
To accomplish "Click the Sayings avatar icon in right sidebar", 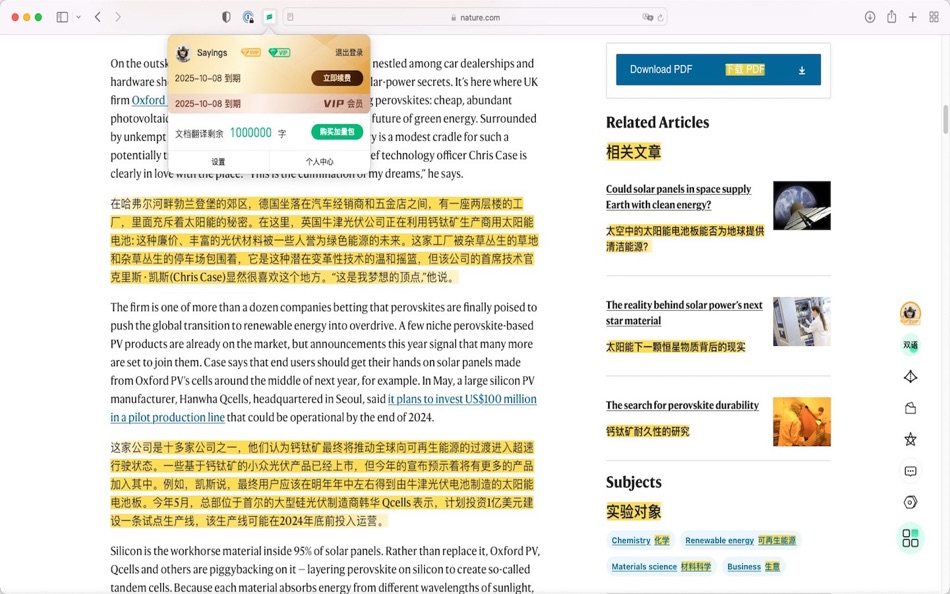I will [909, 313].
